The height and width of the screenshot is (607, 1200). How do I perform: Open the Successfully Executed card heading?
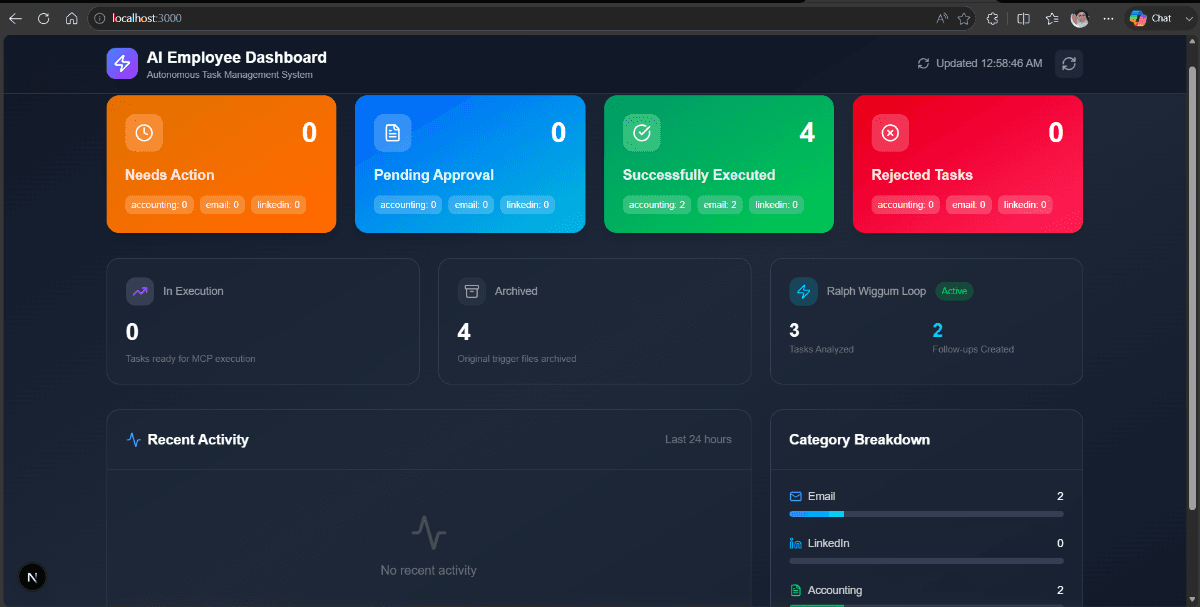coord(699,175)
